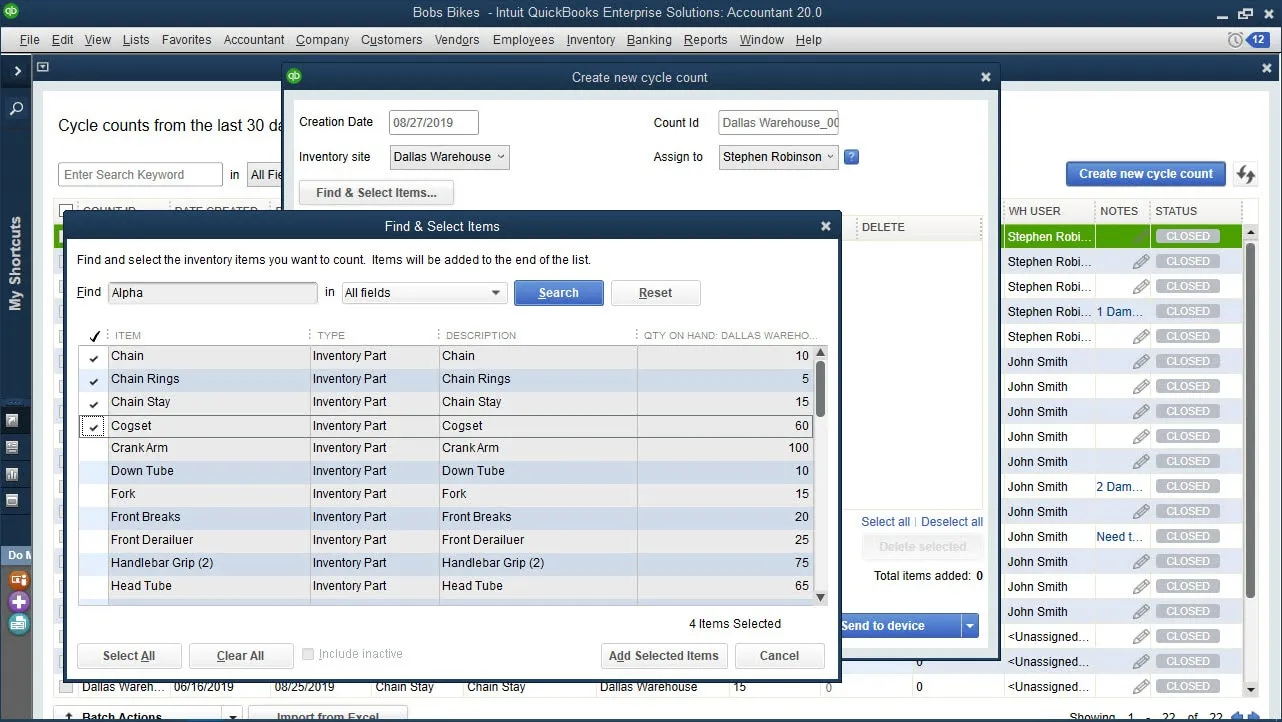
Task: Open the search magnifier in left sidebar
Action: pos(16,108)
